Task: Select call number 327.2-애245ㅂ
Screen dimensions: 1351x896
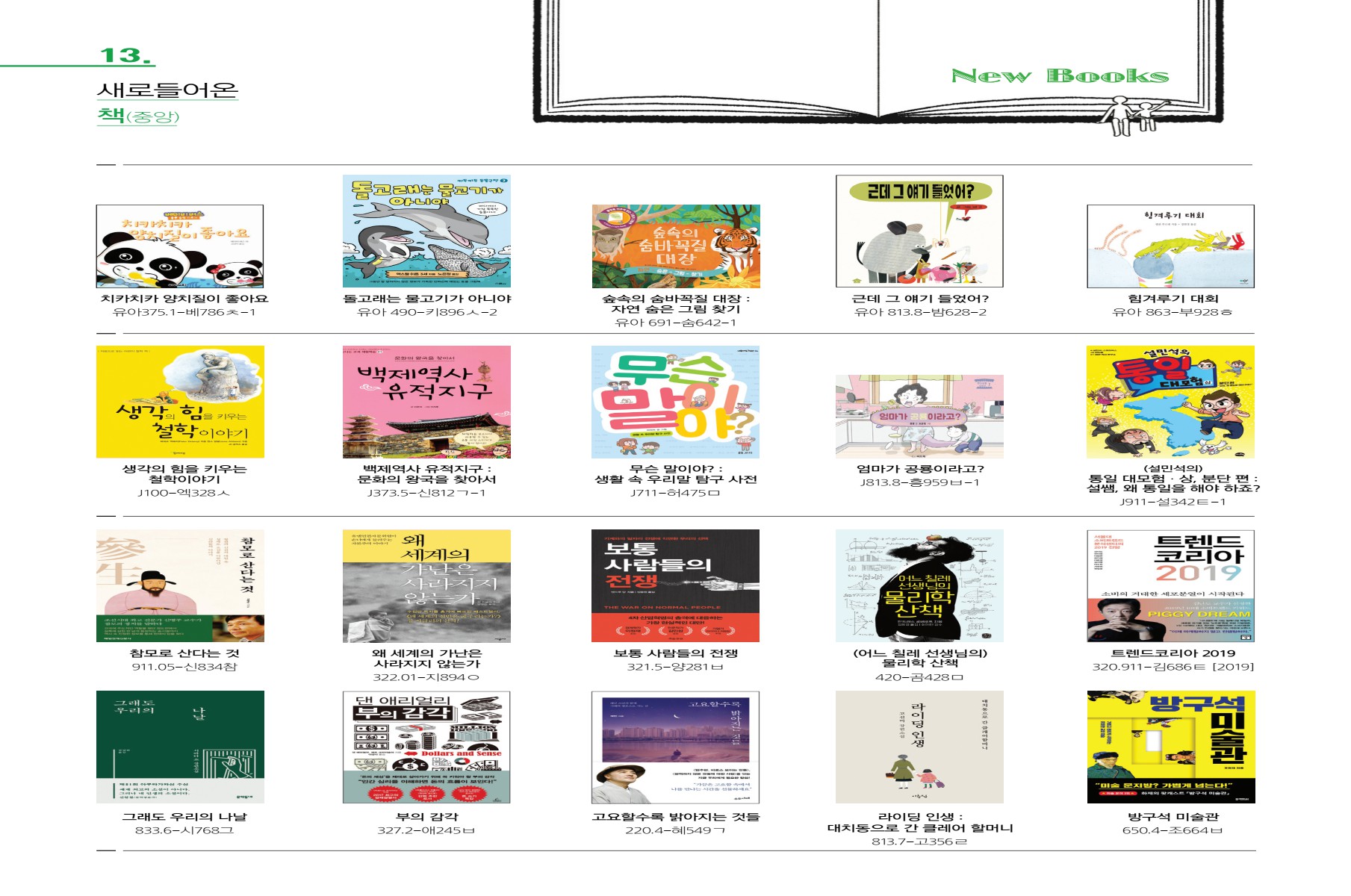Action: point(426,830)
